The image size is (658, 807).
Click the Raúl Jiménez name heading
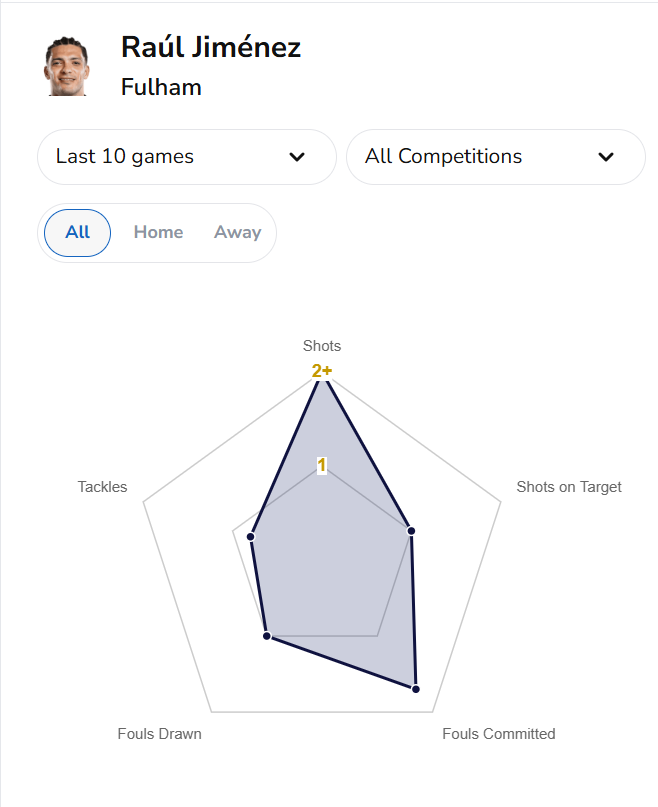tap(211, 47)
